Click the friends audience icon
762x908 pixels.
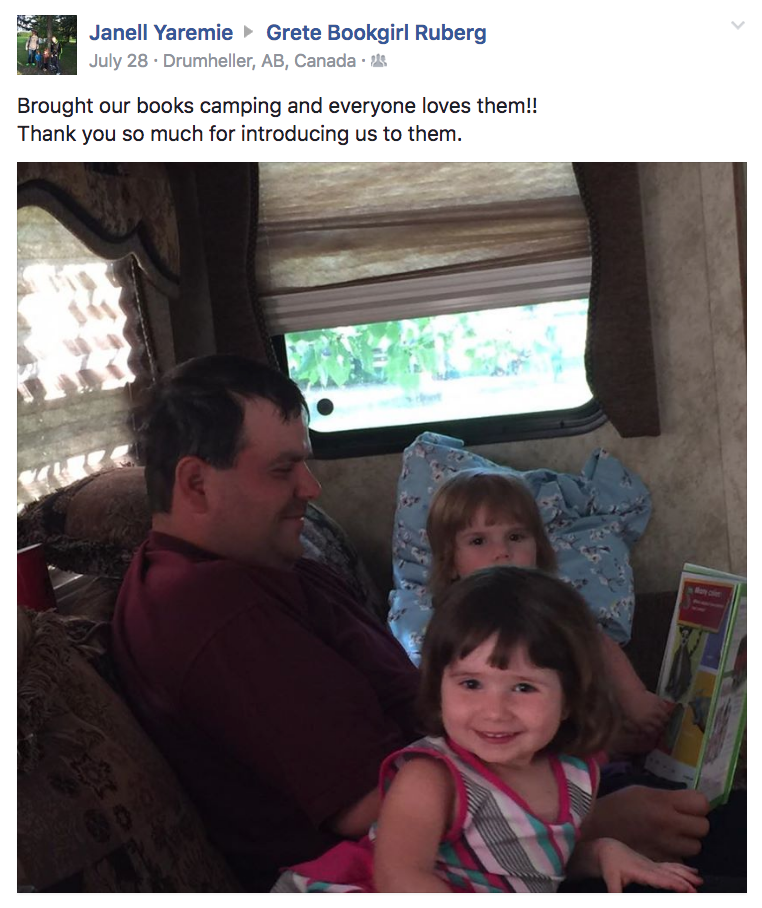tap(378, 60)
